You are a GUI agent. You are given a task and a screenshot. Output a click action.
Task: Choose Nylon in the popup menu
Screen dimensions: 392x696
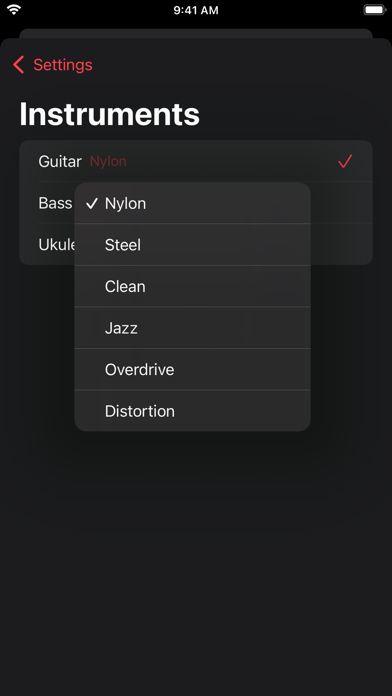[x=192, y=203]
